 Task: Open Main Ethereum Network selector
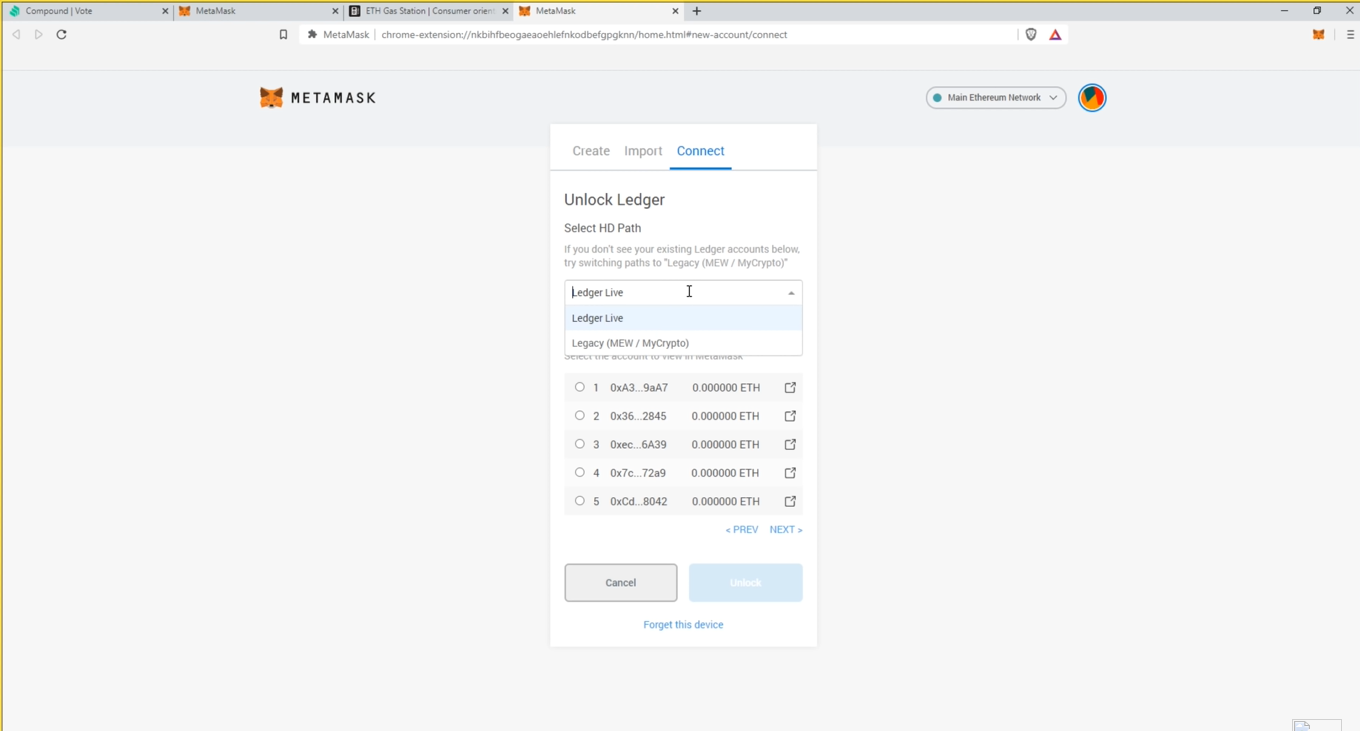click(x=996, y=98)
